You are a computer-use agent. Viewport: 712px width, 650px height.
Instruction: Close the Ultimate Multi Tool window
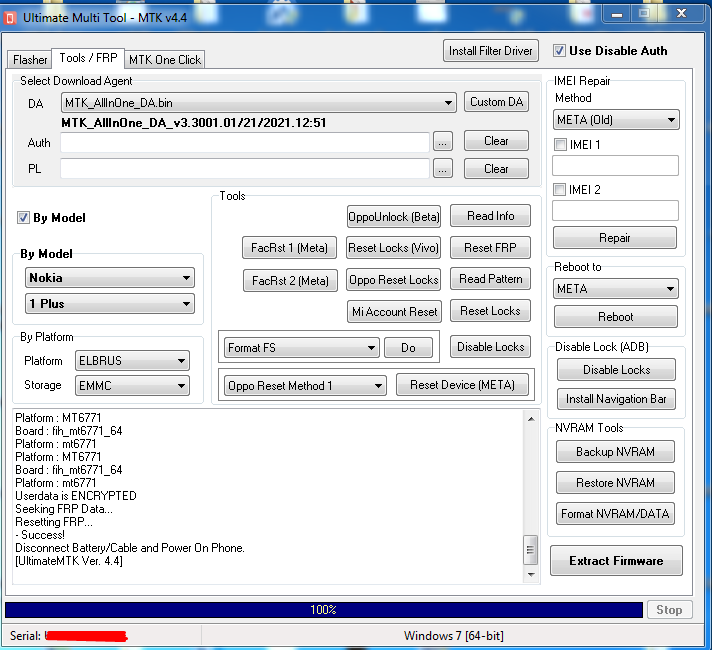coord(682,13)
